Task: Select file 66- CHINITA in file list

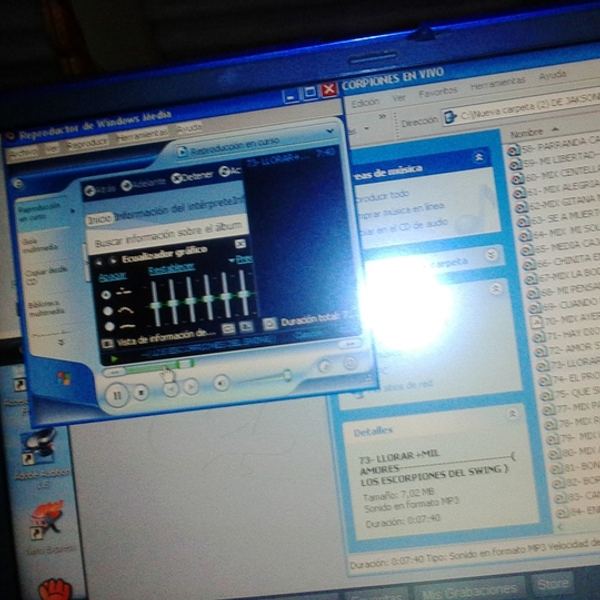Action: pos(563,261)
